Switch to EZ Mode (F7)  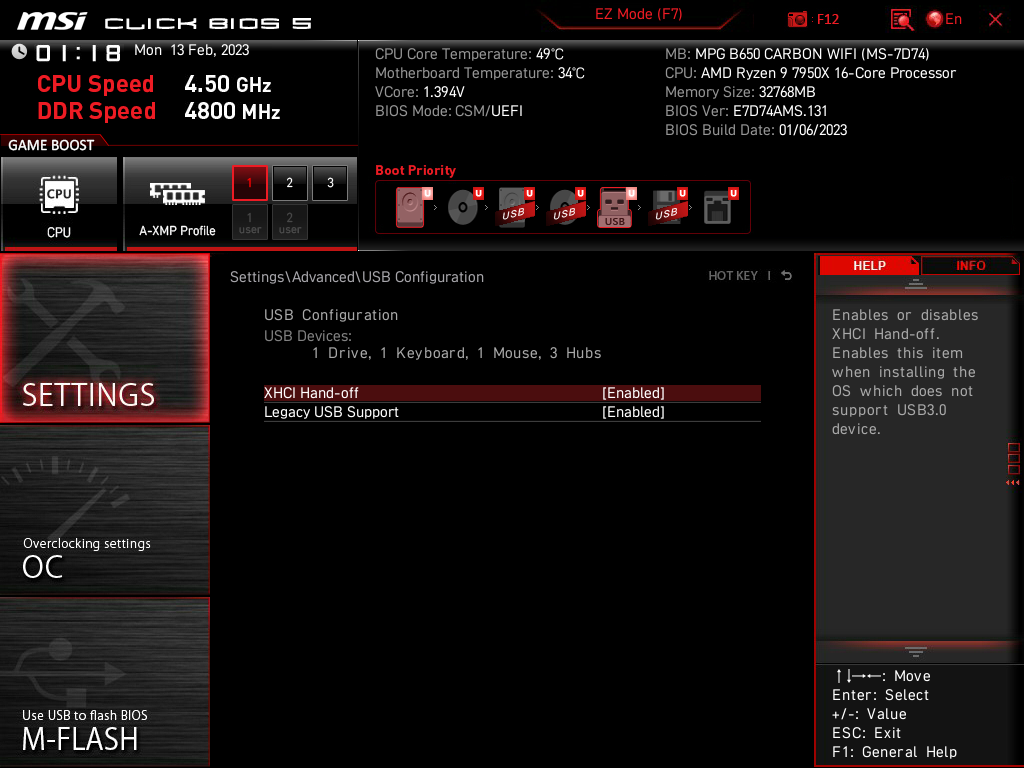click(638, 14)
